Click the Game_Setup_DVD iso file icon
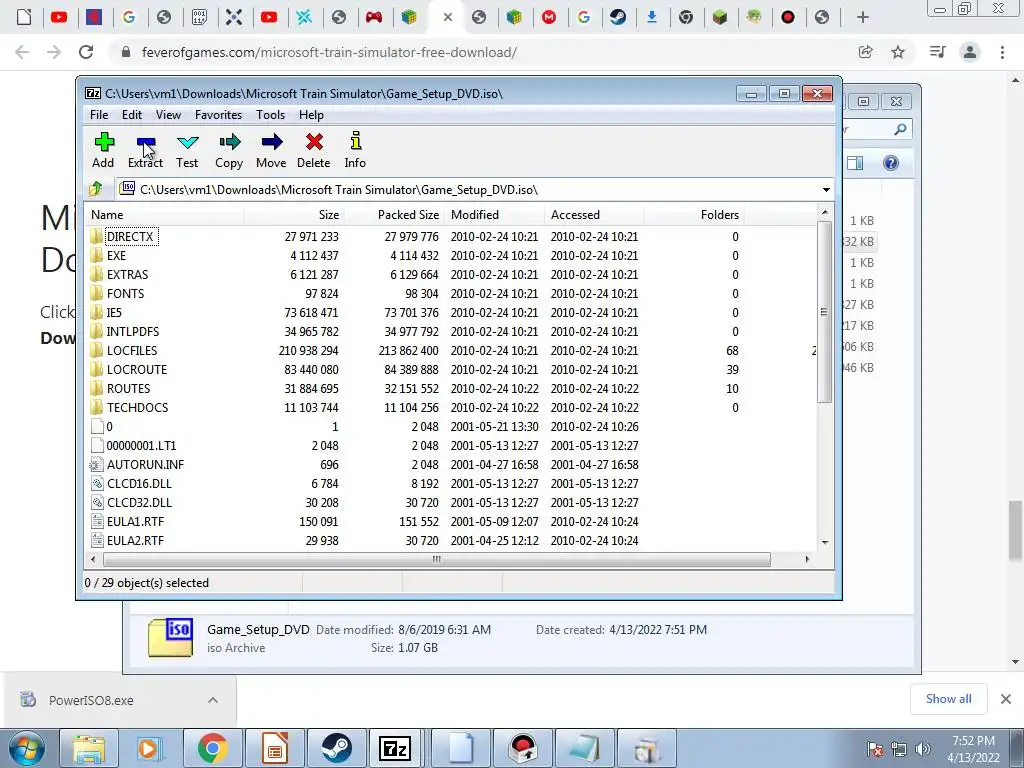 click(170, 637)
